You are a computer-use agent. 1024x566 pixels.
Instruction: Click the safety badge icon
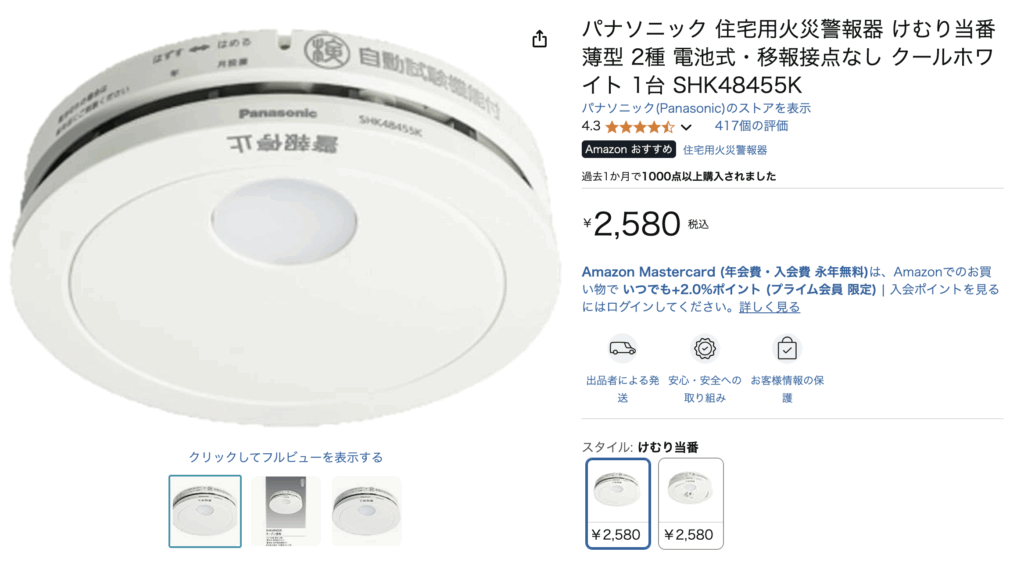click(x=705, y=349)
